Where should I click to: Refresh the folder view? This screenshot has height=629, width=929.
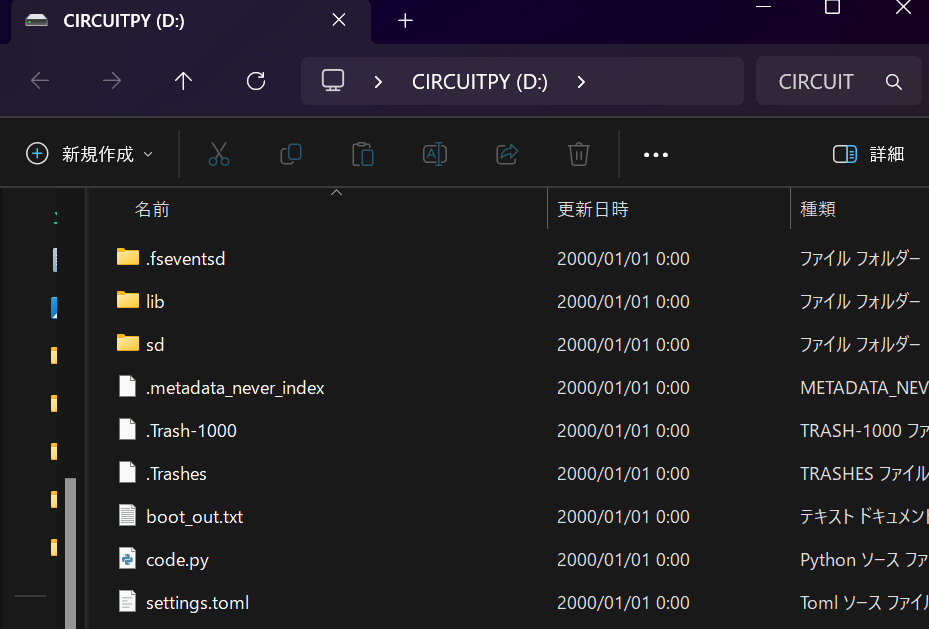point(256,81)
